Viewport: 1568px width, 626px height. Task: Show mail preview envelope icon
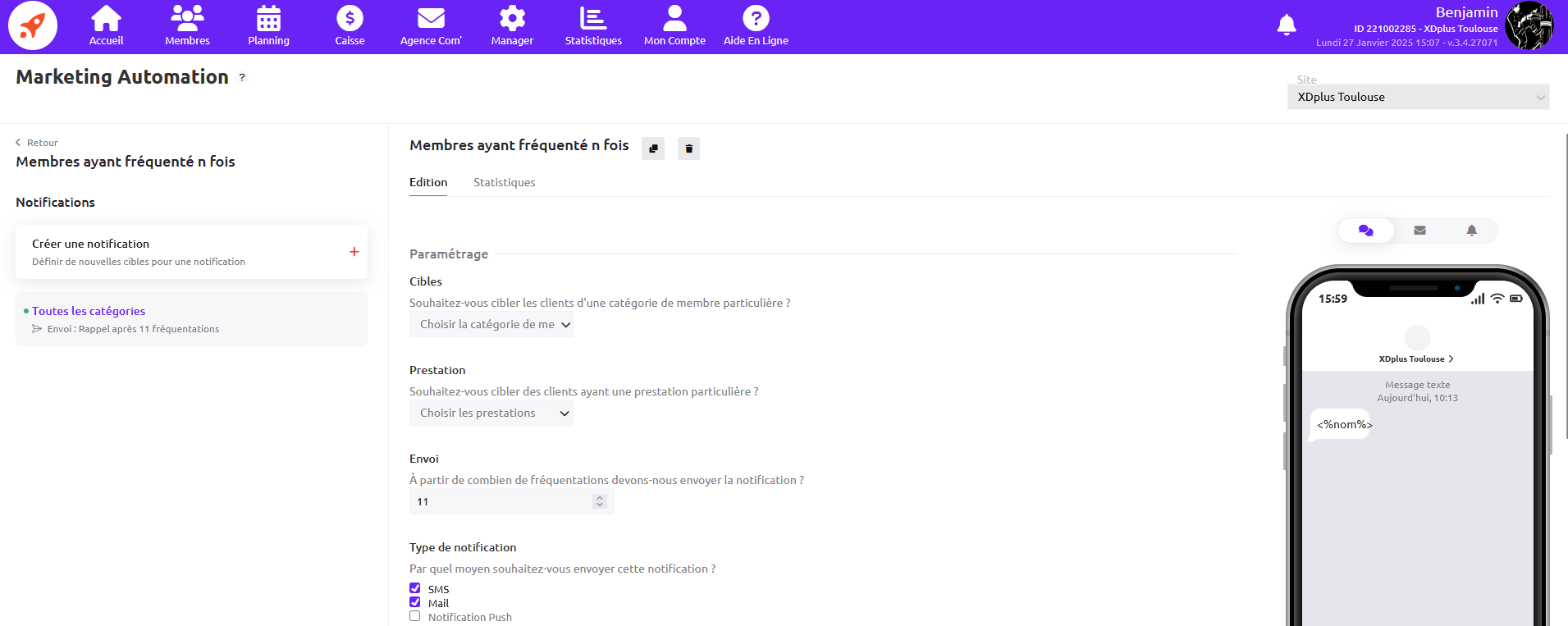point(1419,231)
